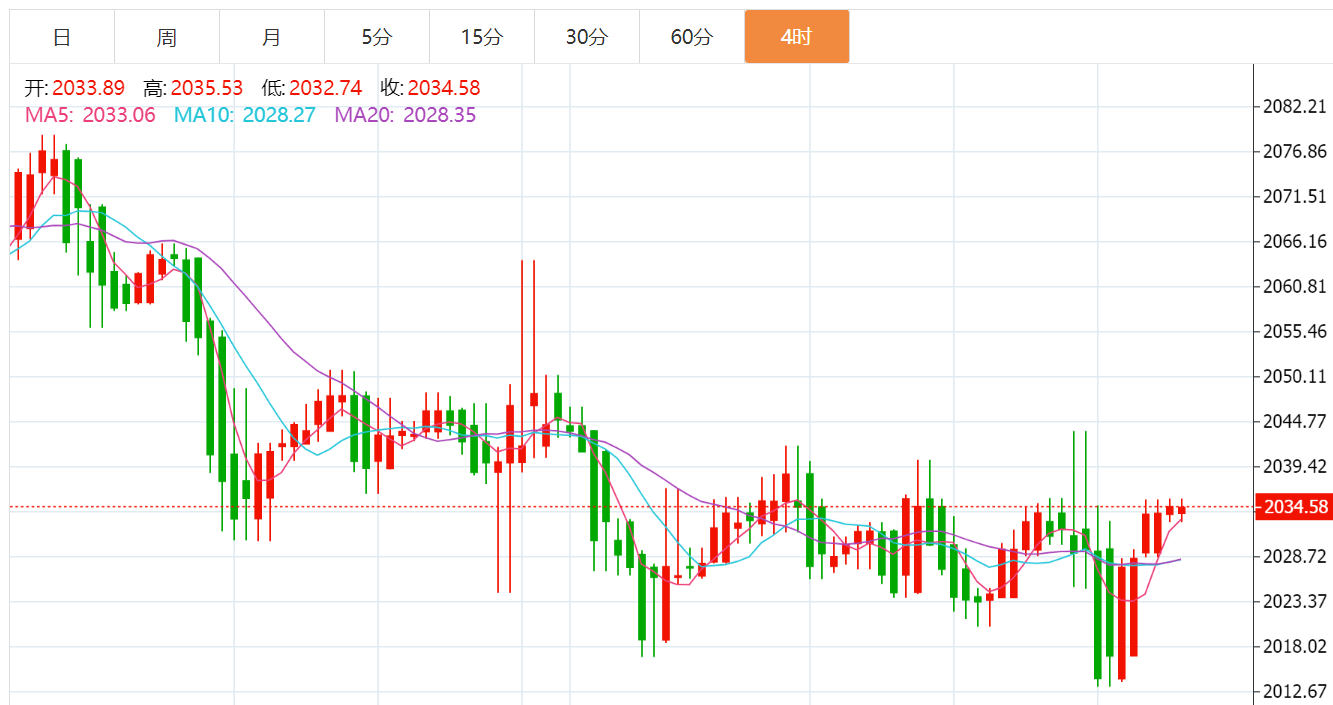
Task: Click the 2055.46 price axis label
Action: [x=1296, y=331]
